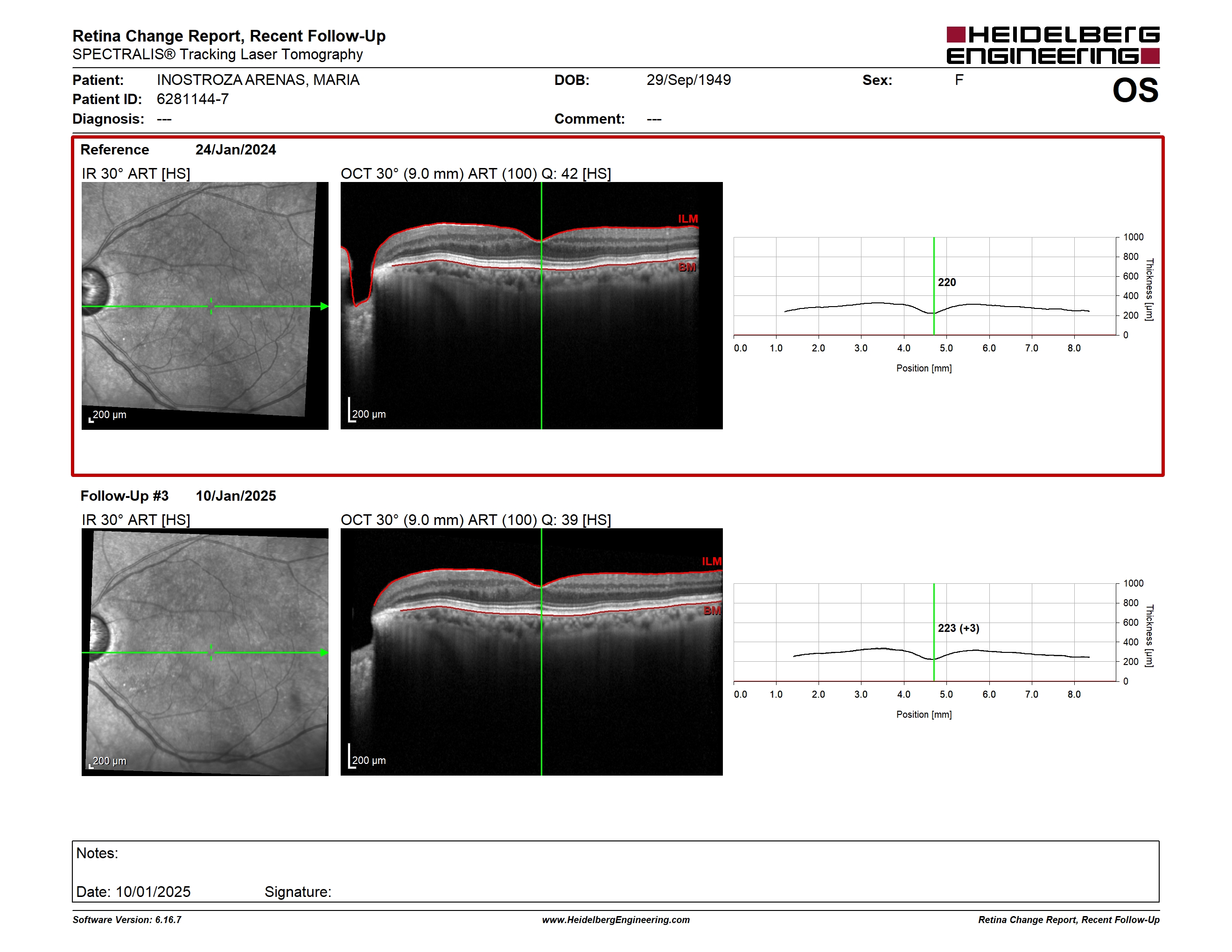
Task: Click the Follow-Up #3 heading
Action: click(x=124, y=496)
